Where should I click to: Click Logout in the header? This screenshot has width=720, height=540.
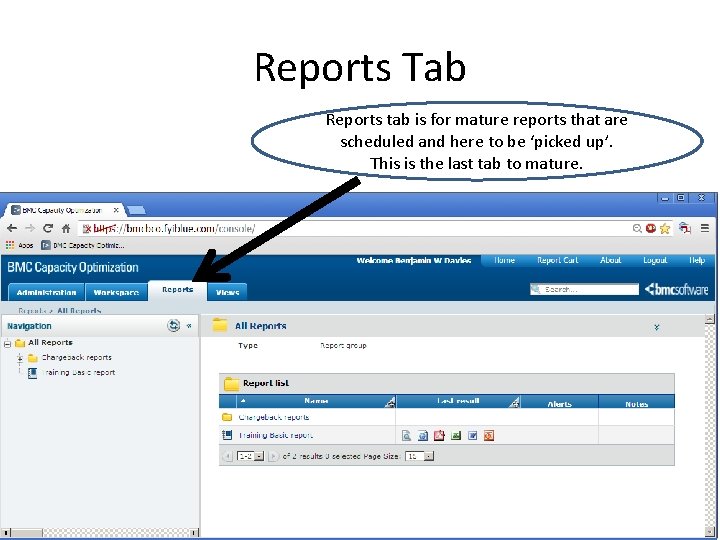[655, 260]
